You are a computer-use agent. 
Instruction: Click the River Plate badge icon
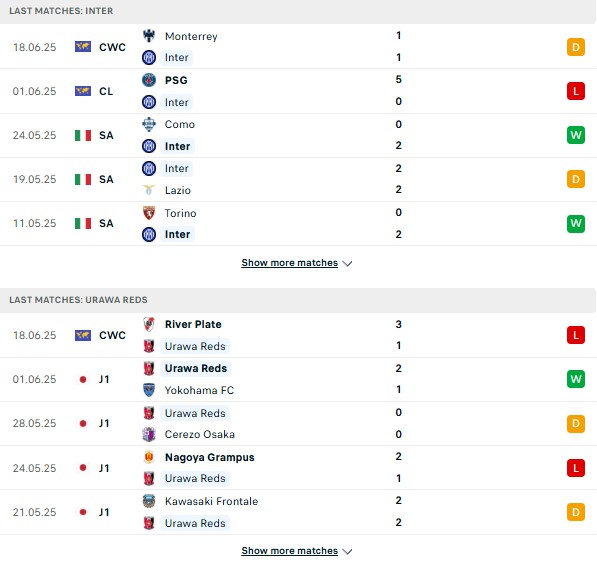point(149,324)
